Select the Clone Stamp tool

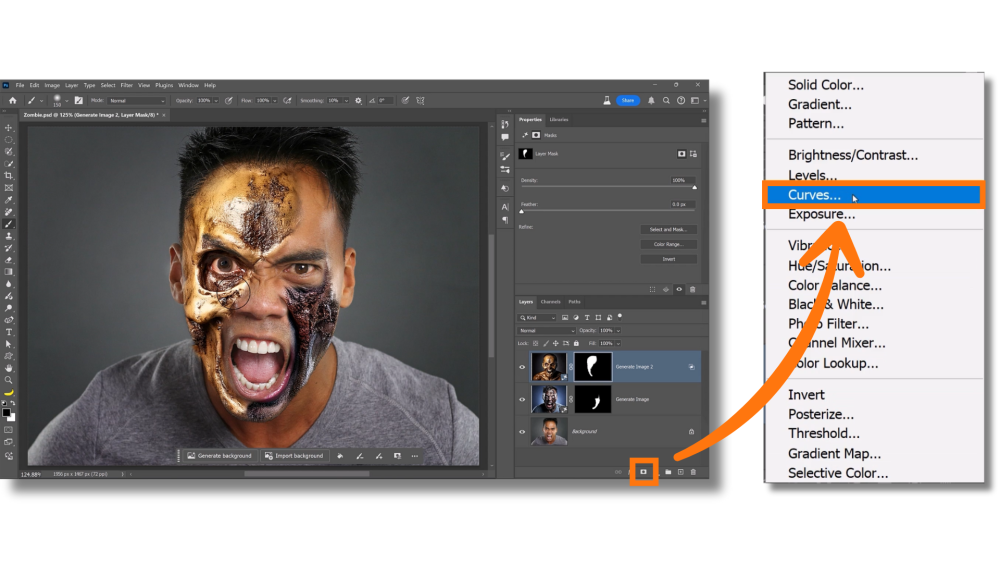pos(9,236)
